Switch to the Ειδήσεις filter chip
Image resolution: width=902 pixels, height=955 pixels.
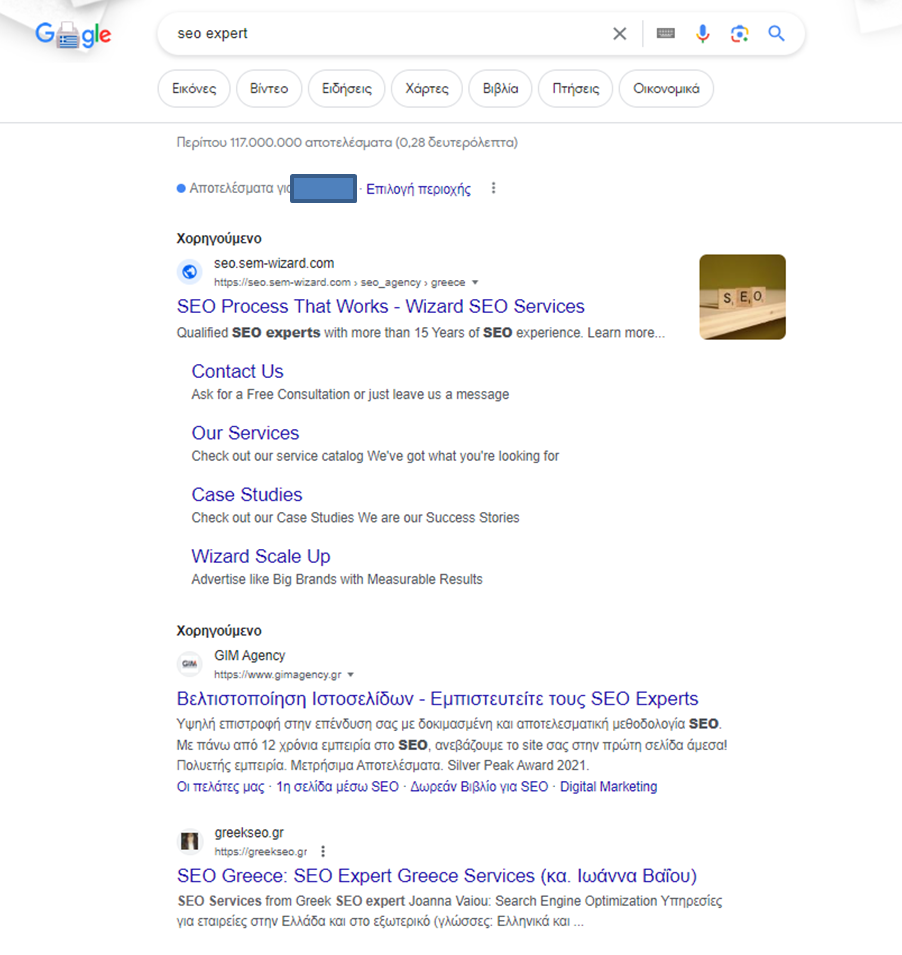click(x=345, y=88)
